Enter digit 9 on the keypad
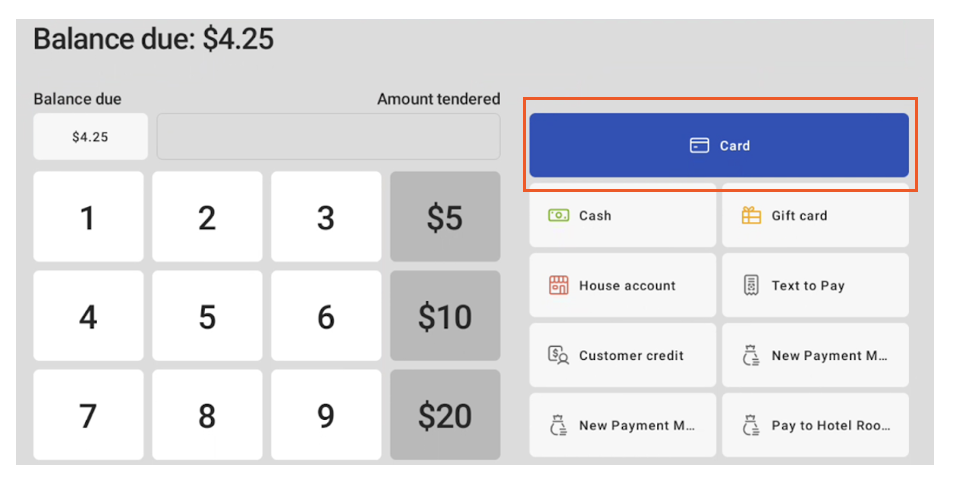The height and width of the screenshot is (488, 956). pos(326,415)
